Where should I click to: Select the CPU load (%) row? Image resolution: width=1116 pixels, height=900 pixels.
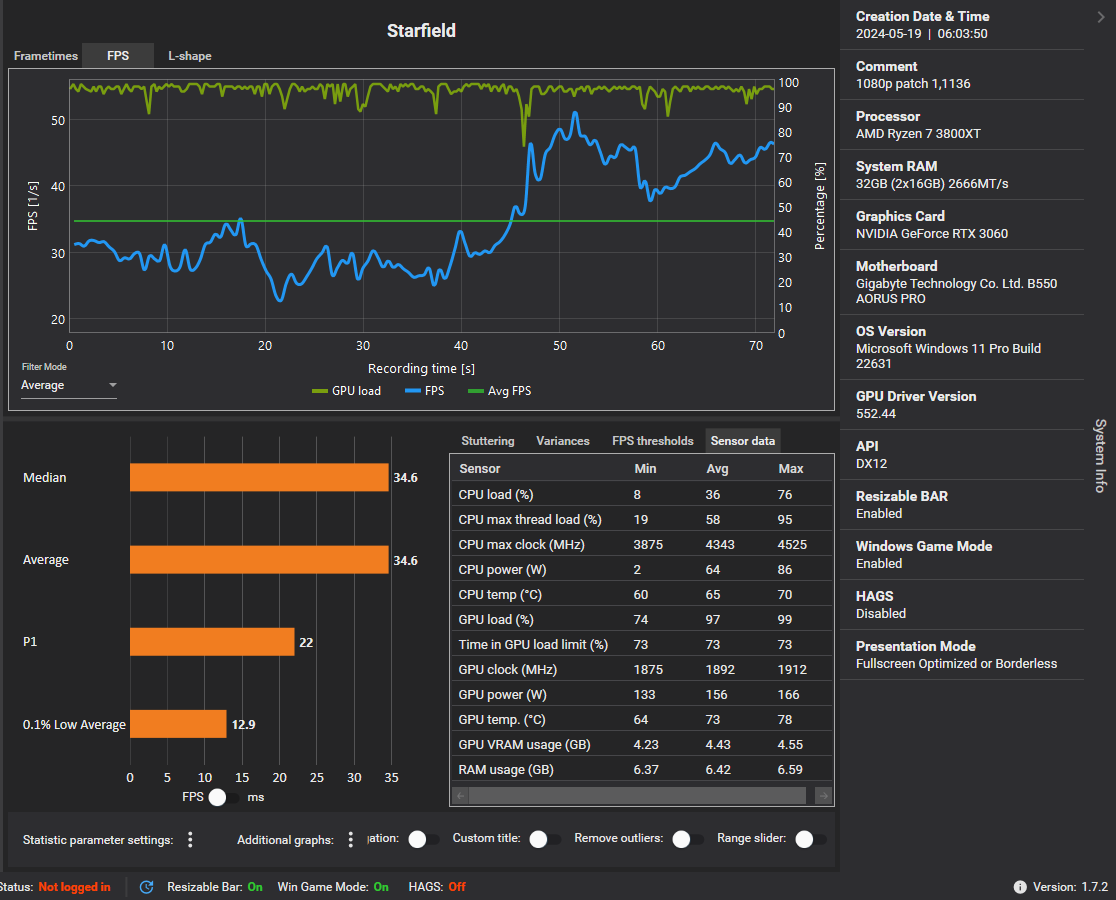(x=641, y=494)
